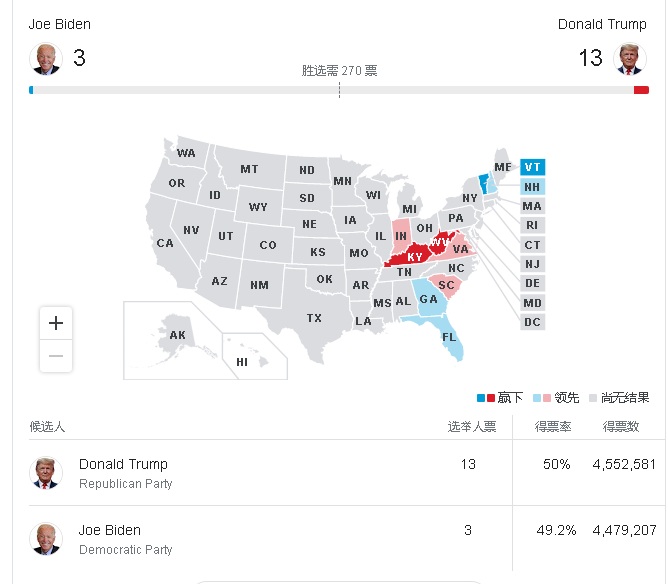Select Kentucky on the map

point(411,256)
